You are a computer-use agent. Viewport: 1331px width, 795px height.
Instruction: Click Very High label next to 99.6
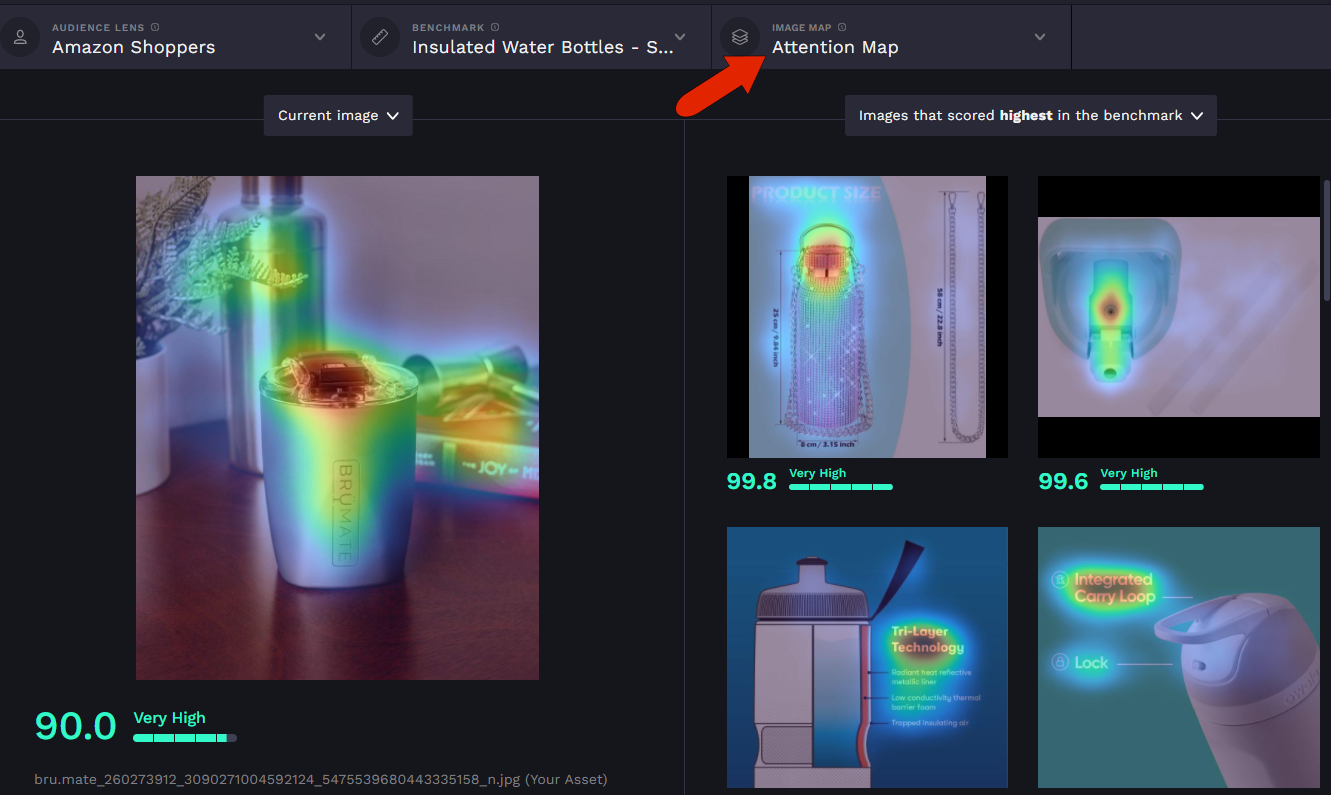pyautogui.click(x=1129, y=473)
